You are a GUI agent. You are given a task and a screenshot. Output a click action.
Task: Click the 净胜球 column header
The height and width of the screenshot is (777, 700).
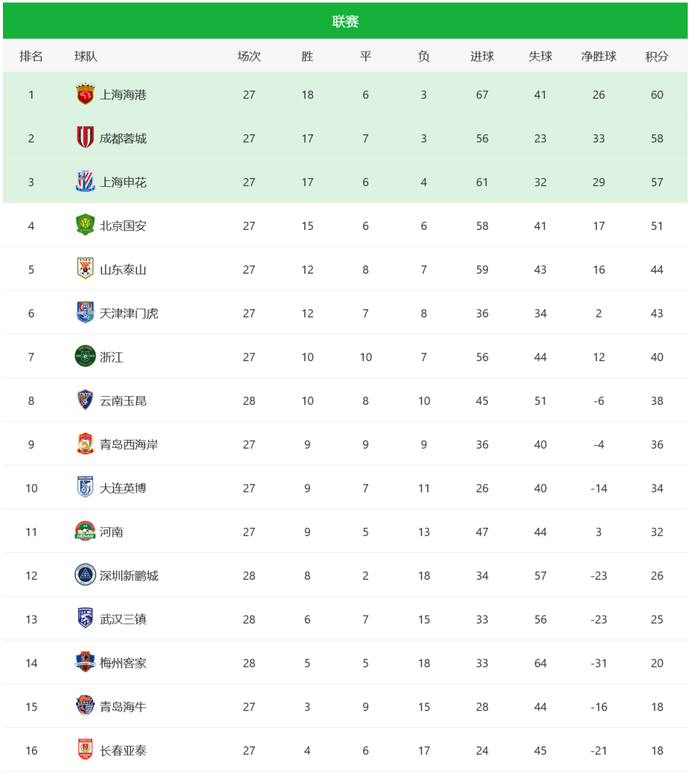pyautogui.click(x=598, y=57)
